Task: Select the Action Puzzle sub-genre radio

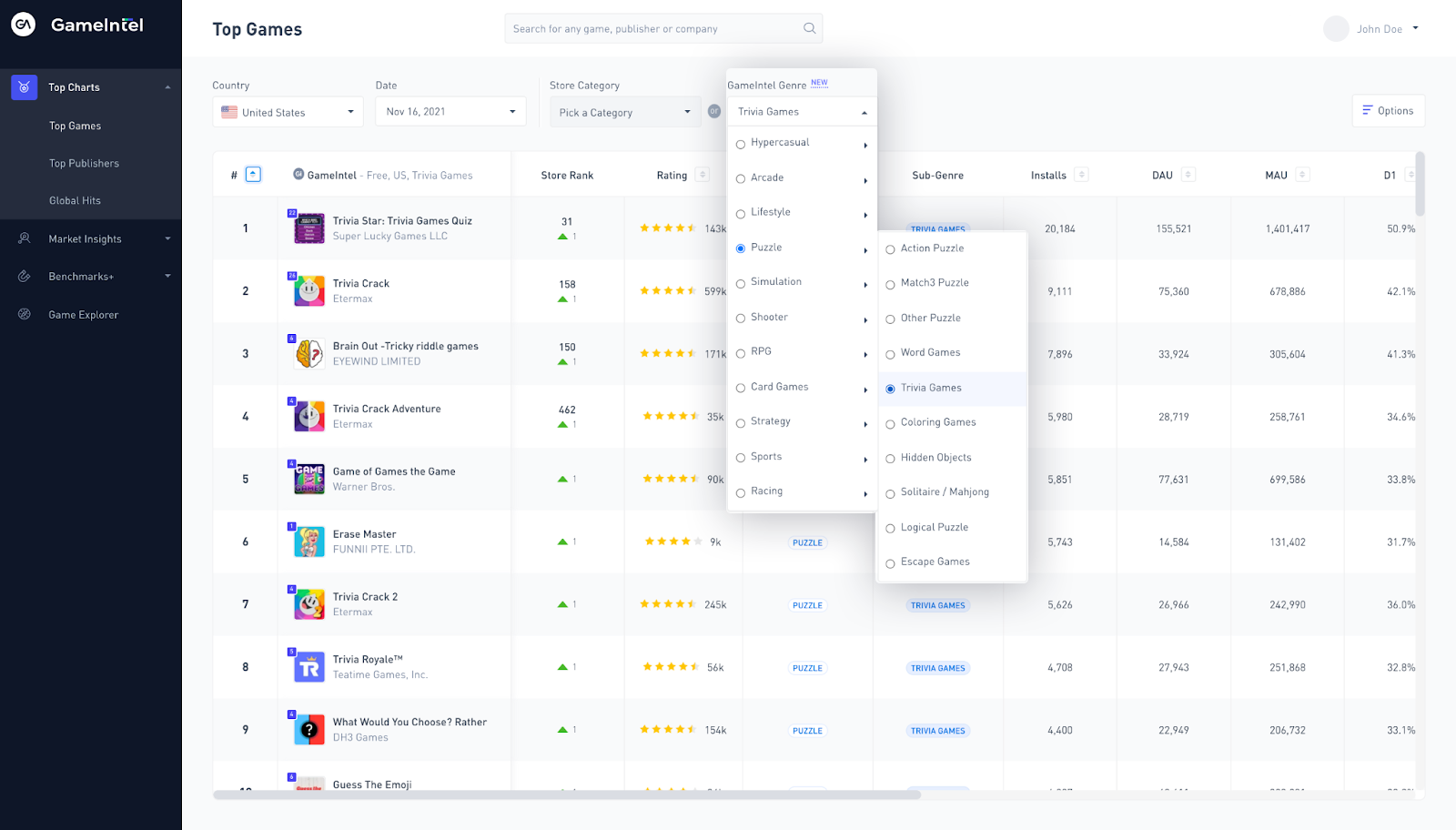Action: (x=891, y=249)
